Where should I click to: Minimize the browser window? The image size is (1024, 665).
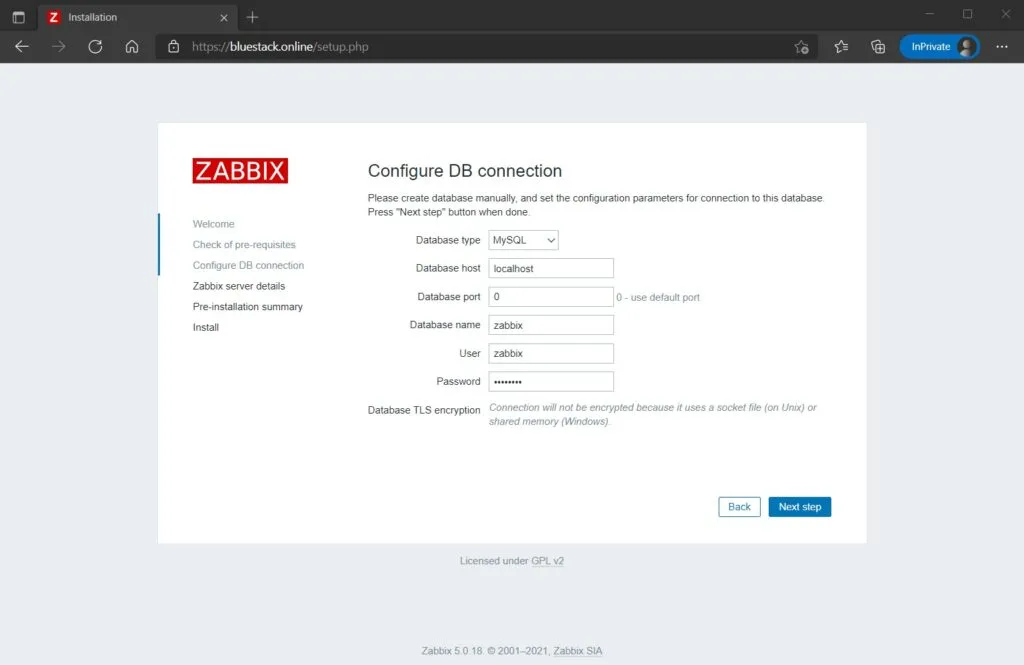click(929, 14)
